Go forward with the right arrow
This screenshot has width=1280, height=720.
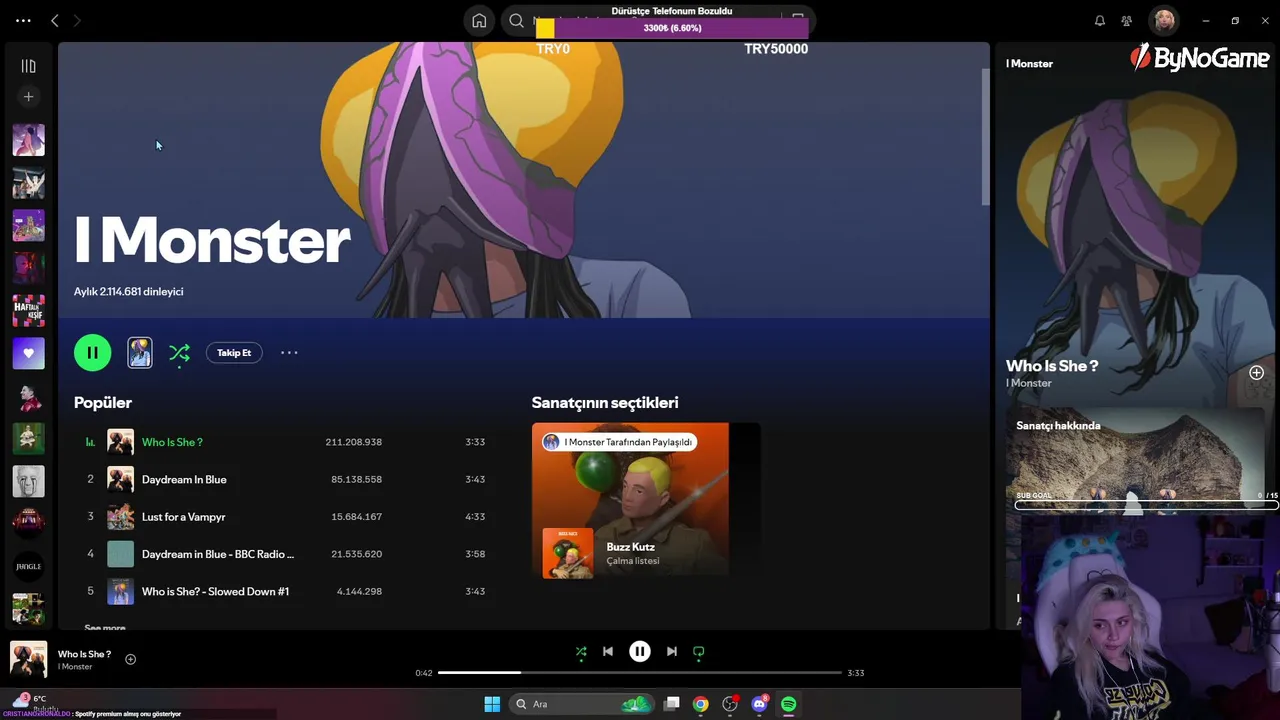coord(77,20)
